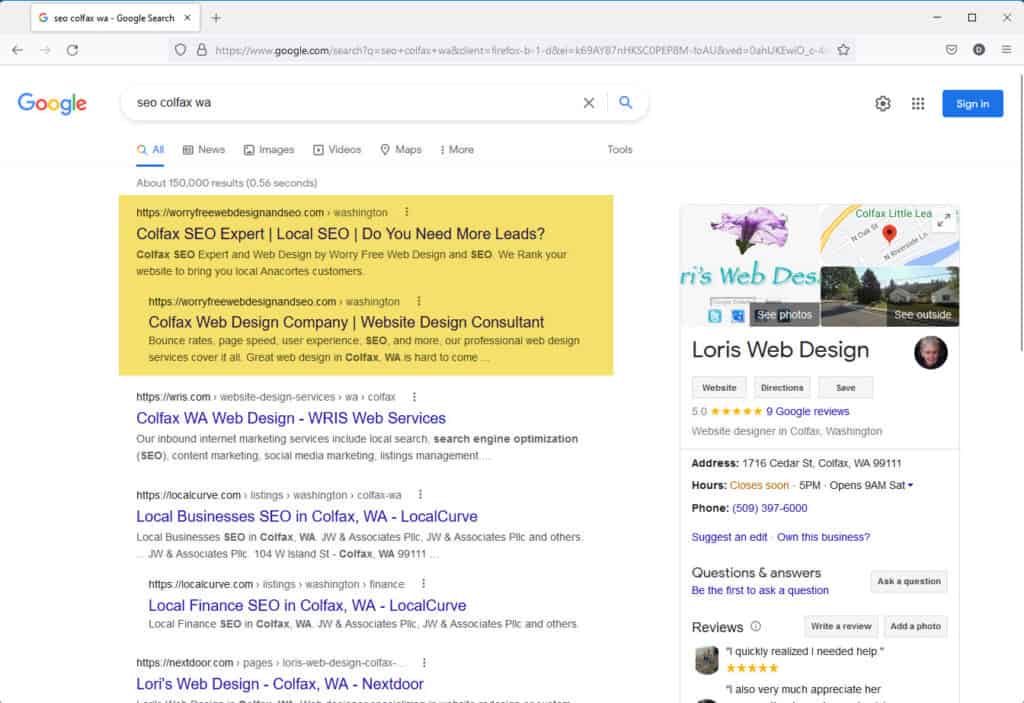This screenshot has height=703, width=1024.
Task: Go back with the browser back arrow
Action: 18,50
